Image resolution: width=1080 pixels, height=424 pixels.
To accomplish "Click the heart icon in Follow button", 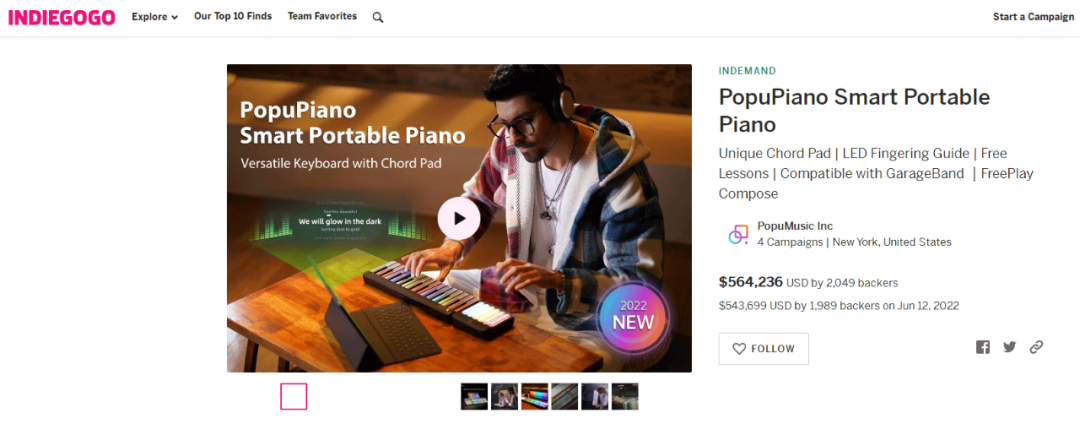I will [739, 349].
